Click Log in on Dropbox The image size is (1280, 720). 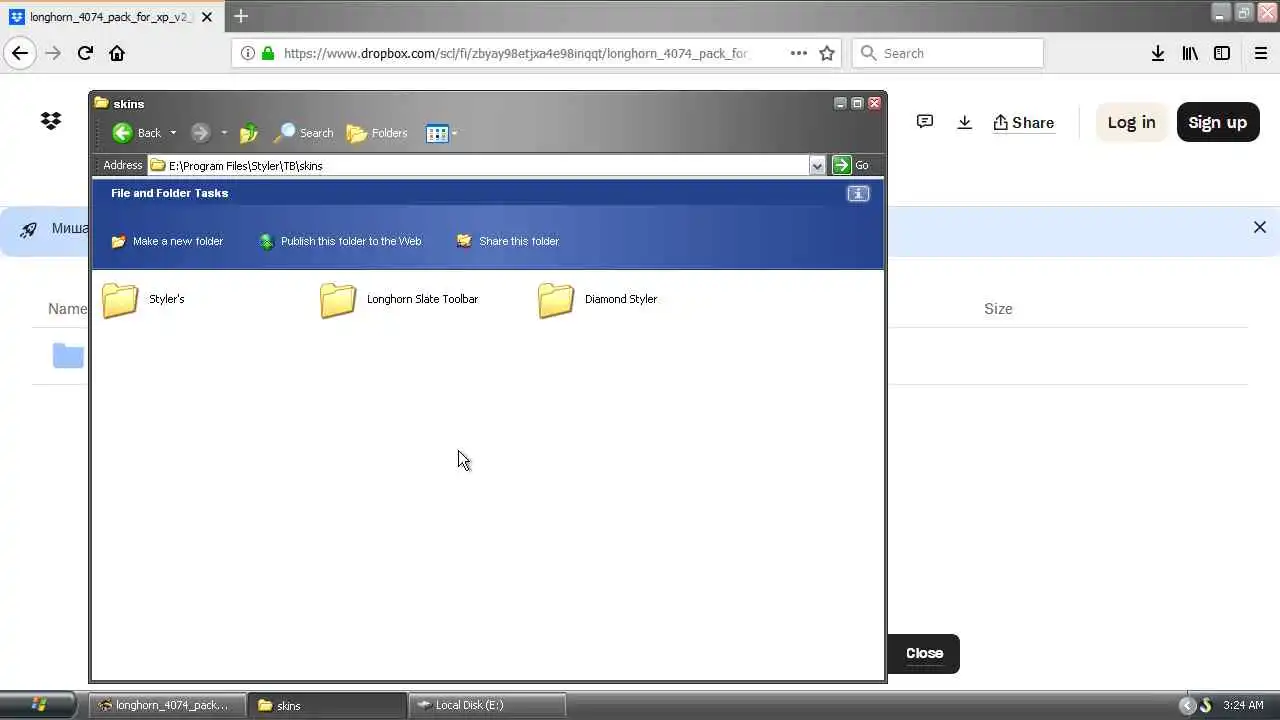[1131, 122]
